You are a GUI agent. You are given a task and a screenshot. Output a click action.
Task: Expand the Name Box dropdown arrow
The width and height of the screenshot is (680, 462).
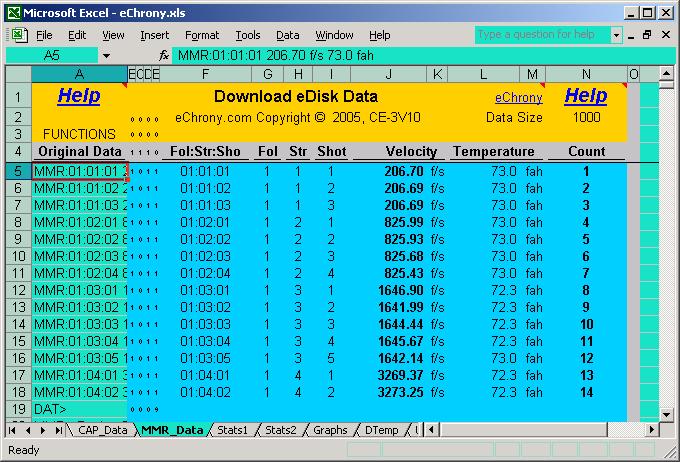pos(107,56)
